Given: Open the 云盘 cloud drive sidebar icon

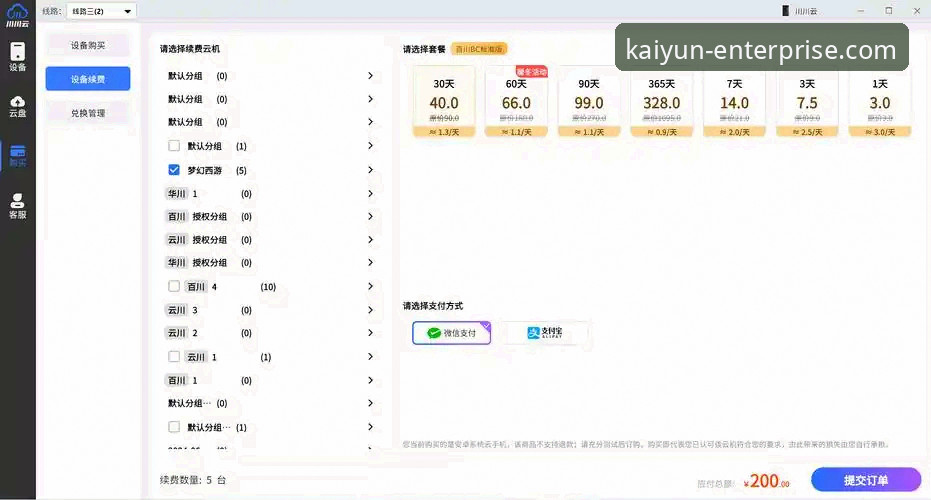Looking at the screenshot, I should [x=17, y=106].
